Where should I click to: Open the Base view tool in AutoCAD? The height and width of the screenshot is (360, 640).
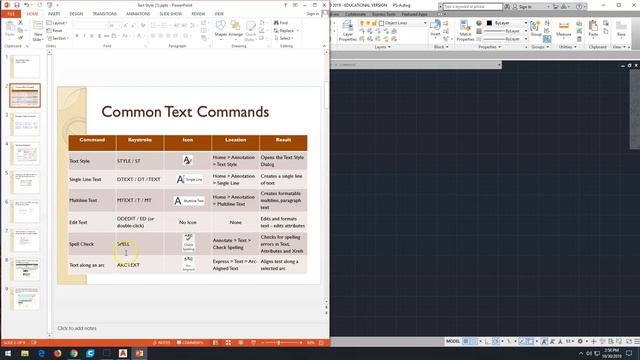[621, 29]
